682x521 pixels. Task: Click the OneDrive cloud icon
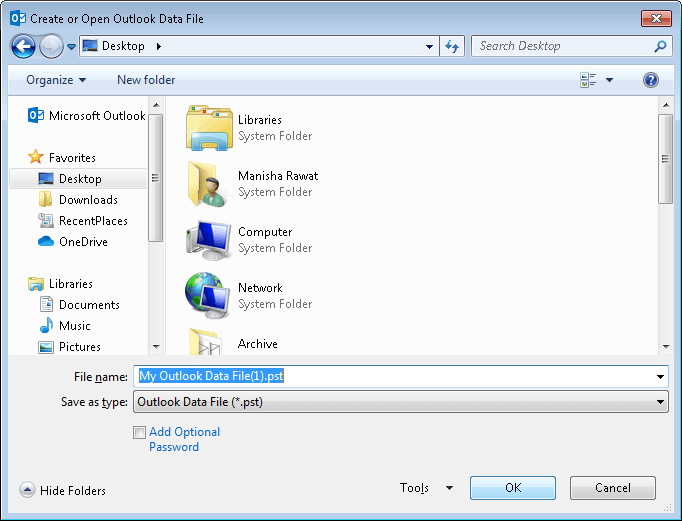[46, 241]
